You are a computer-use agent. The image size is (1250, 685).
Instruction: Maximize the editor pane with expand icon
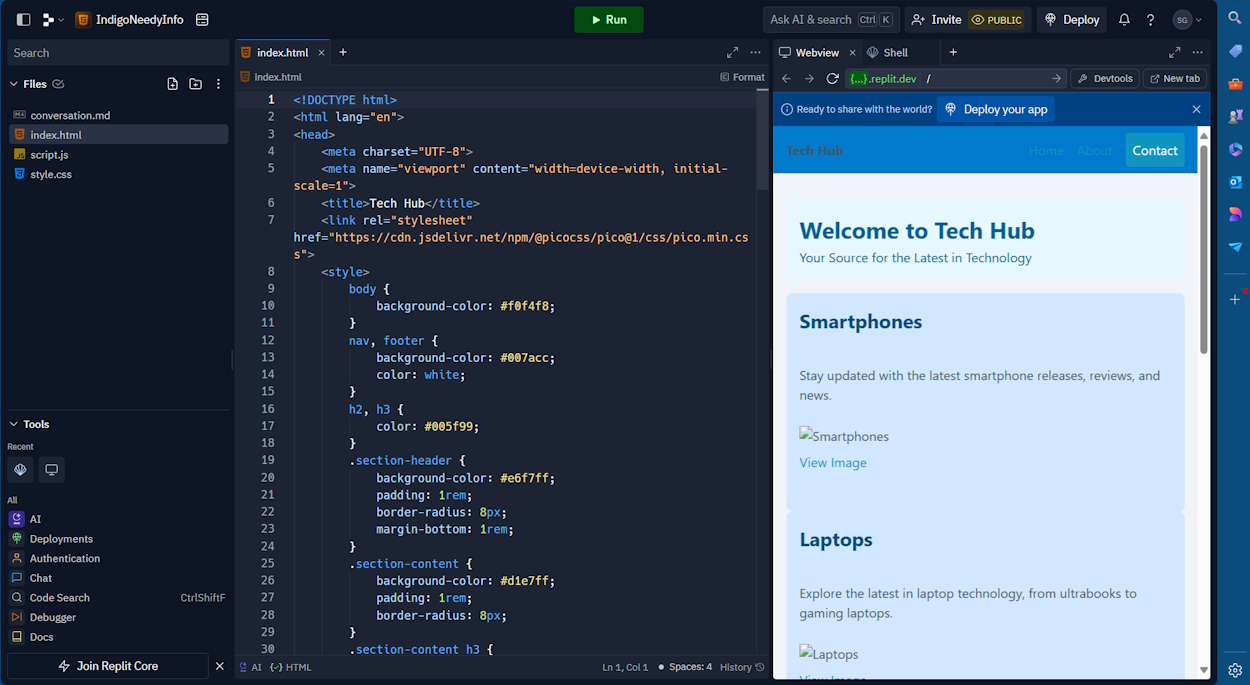pyautogui.click(x=732, y=52)
